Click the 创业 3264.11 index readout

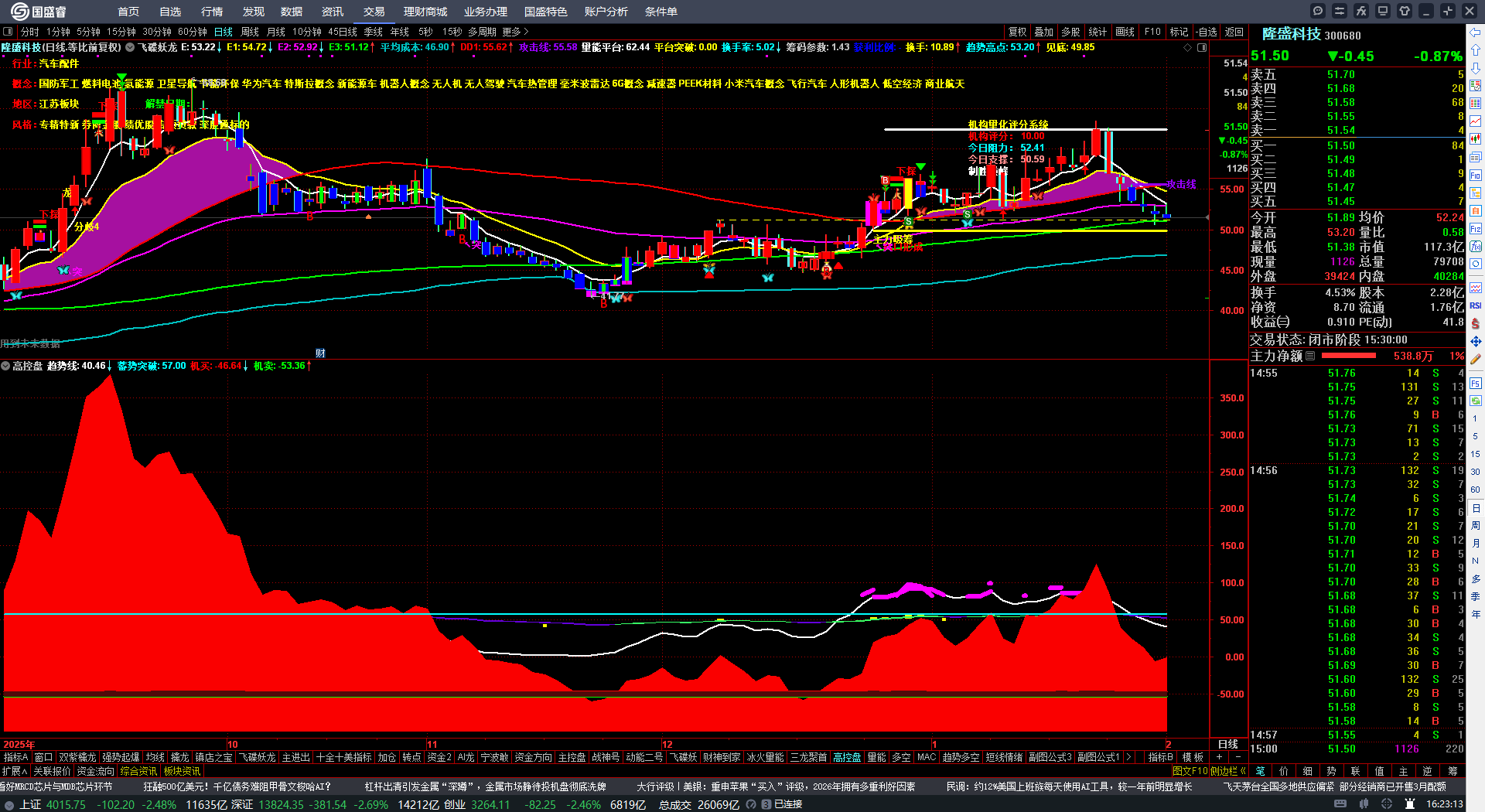(x=476, y=804)
